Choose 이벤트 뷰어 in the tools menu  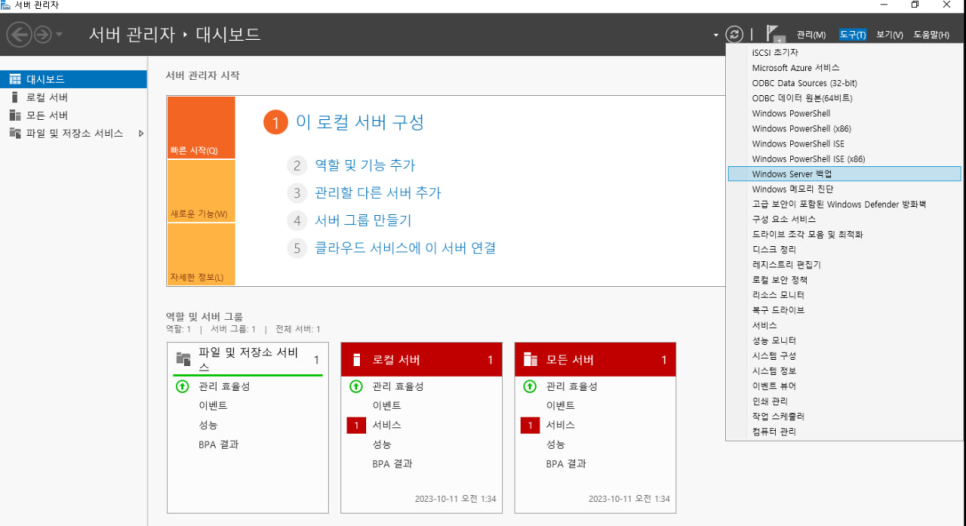774,385
